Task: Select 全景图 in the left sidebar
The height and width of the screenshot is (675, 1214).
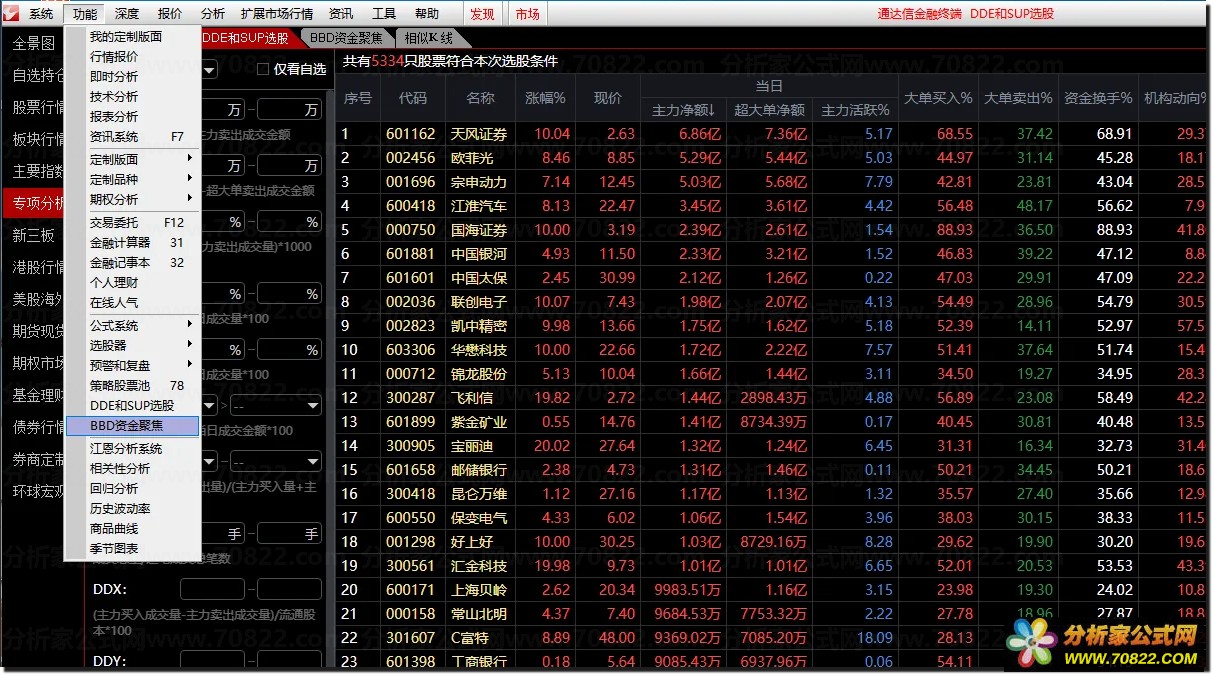Action: (34, 44)
